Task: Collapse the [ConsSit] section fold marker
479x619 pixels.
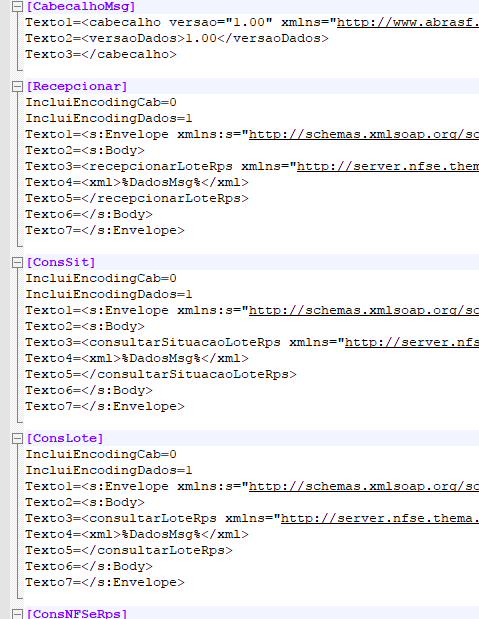Action: (17, 263)
